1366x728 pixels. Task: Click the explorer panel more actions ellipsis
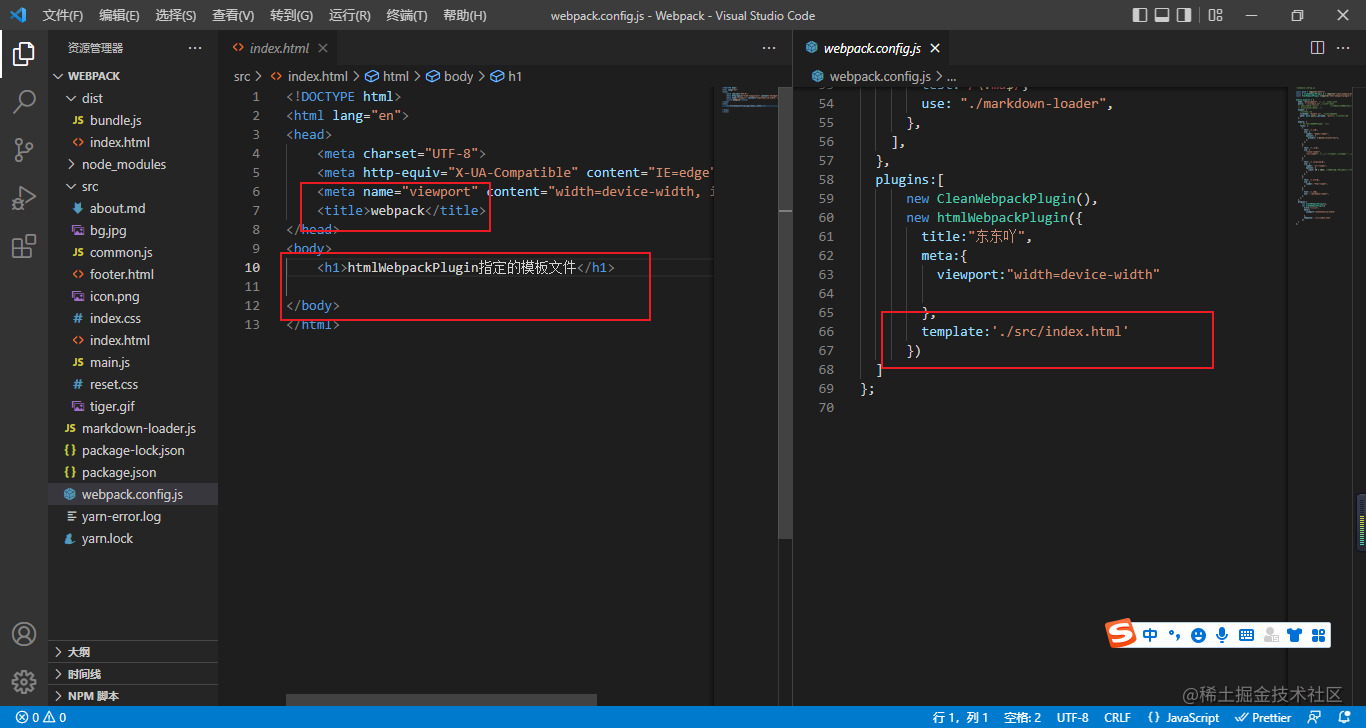pos(195,48)
